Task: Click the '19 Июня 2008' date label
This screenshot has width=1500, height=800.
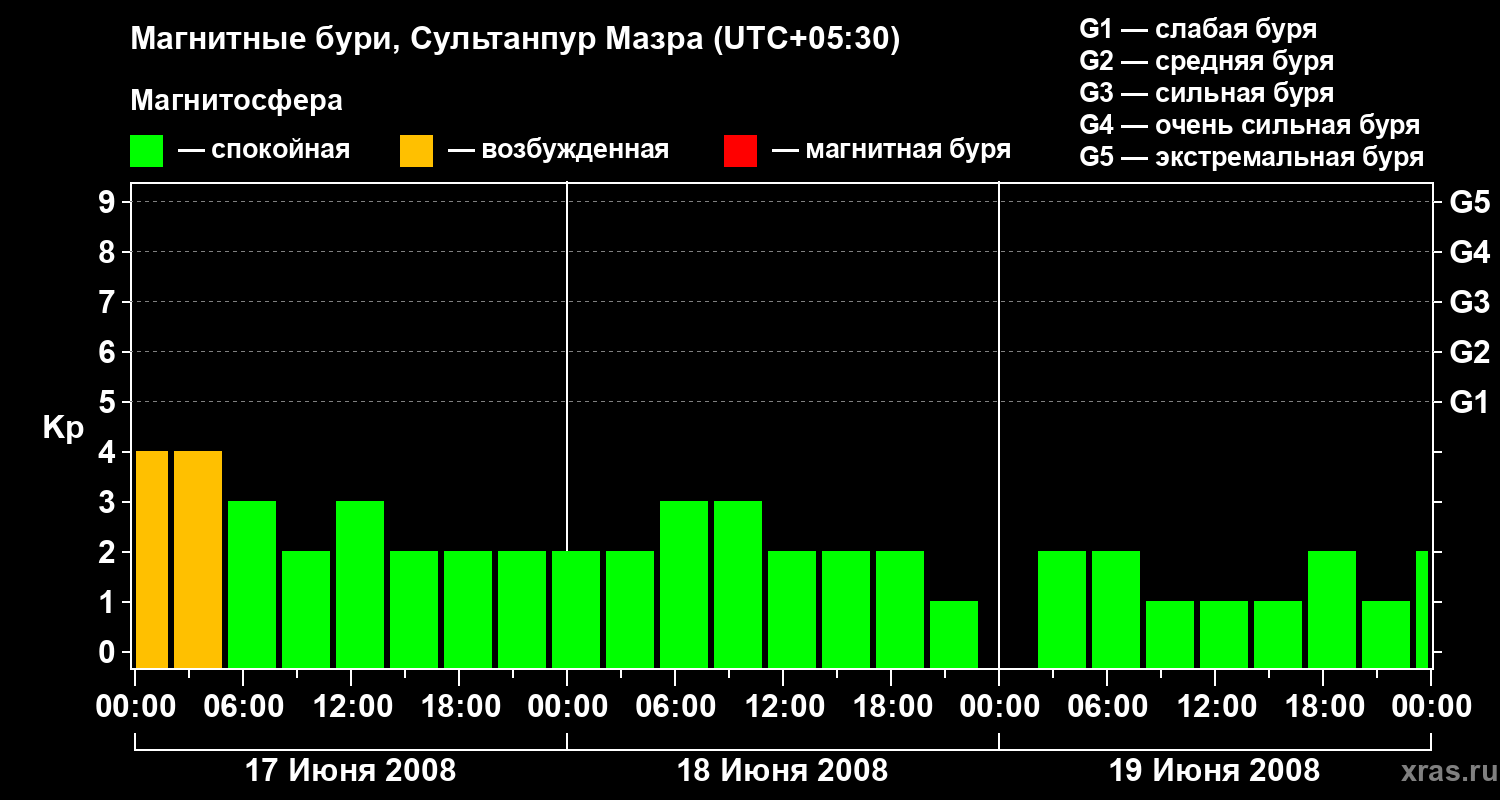Action: 1214,770
